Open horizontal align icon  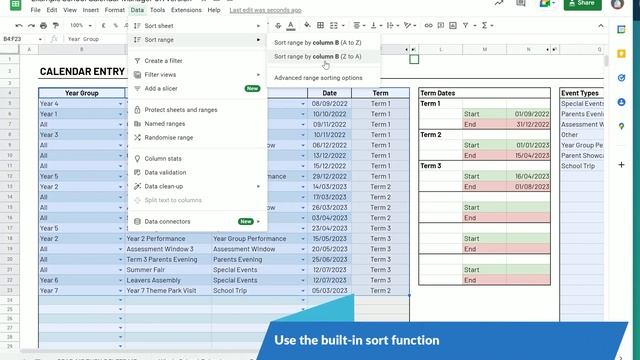point(357,26)
